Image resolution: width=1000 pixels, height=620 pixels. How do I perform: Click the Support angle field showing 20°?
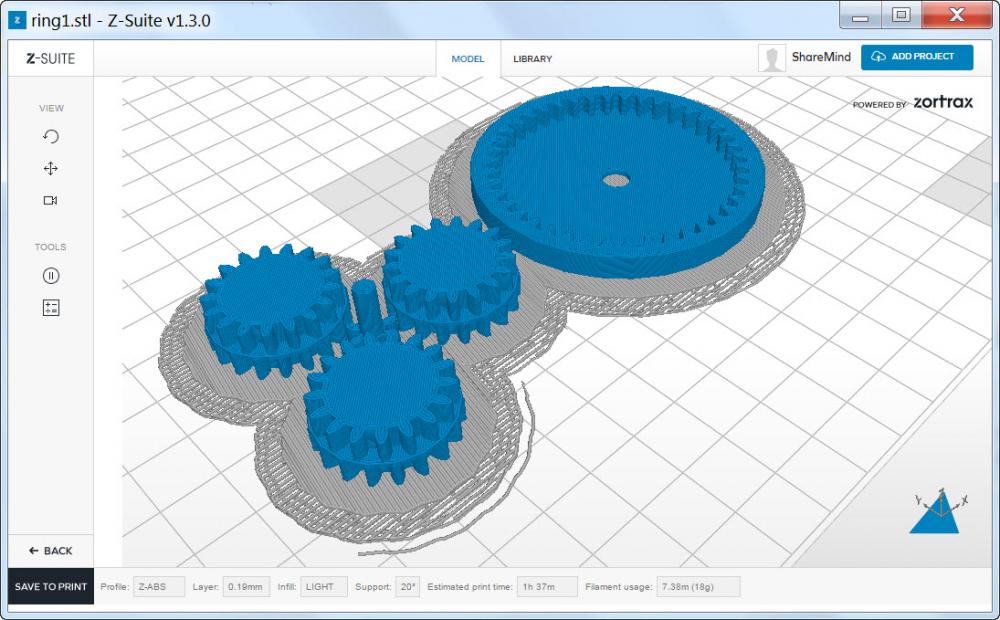[x=407, y=587]
